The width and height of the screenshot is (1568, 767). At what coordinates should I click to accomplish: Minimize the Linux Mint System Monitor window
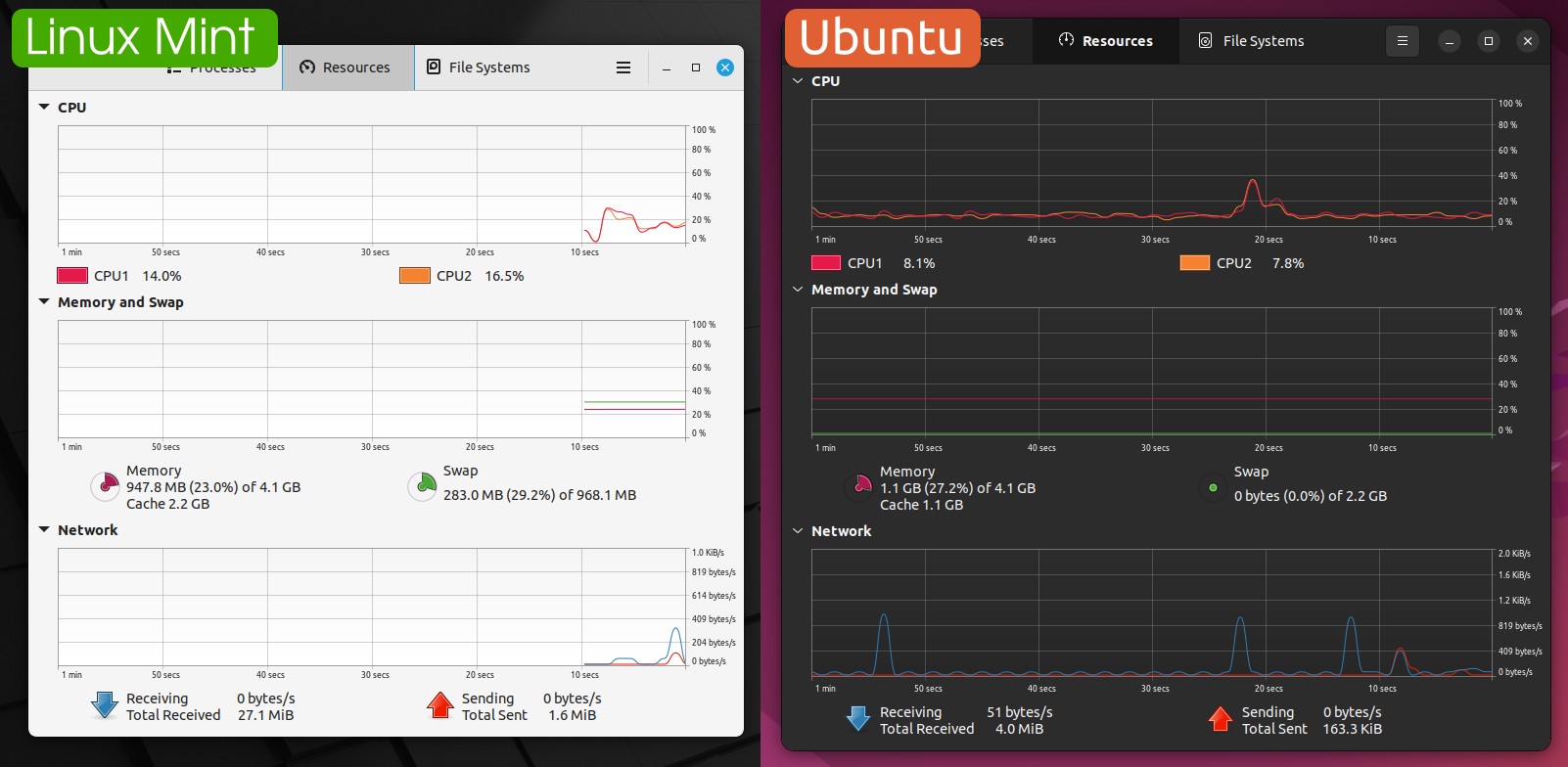point(667,68)
